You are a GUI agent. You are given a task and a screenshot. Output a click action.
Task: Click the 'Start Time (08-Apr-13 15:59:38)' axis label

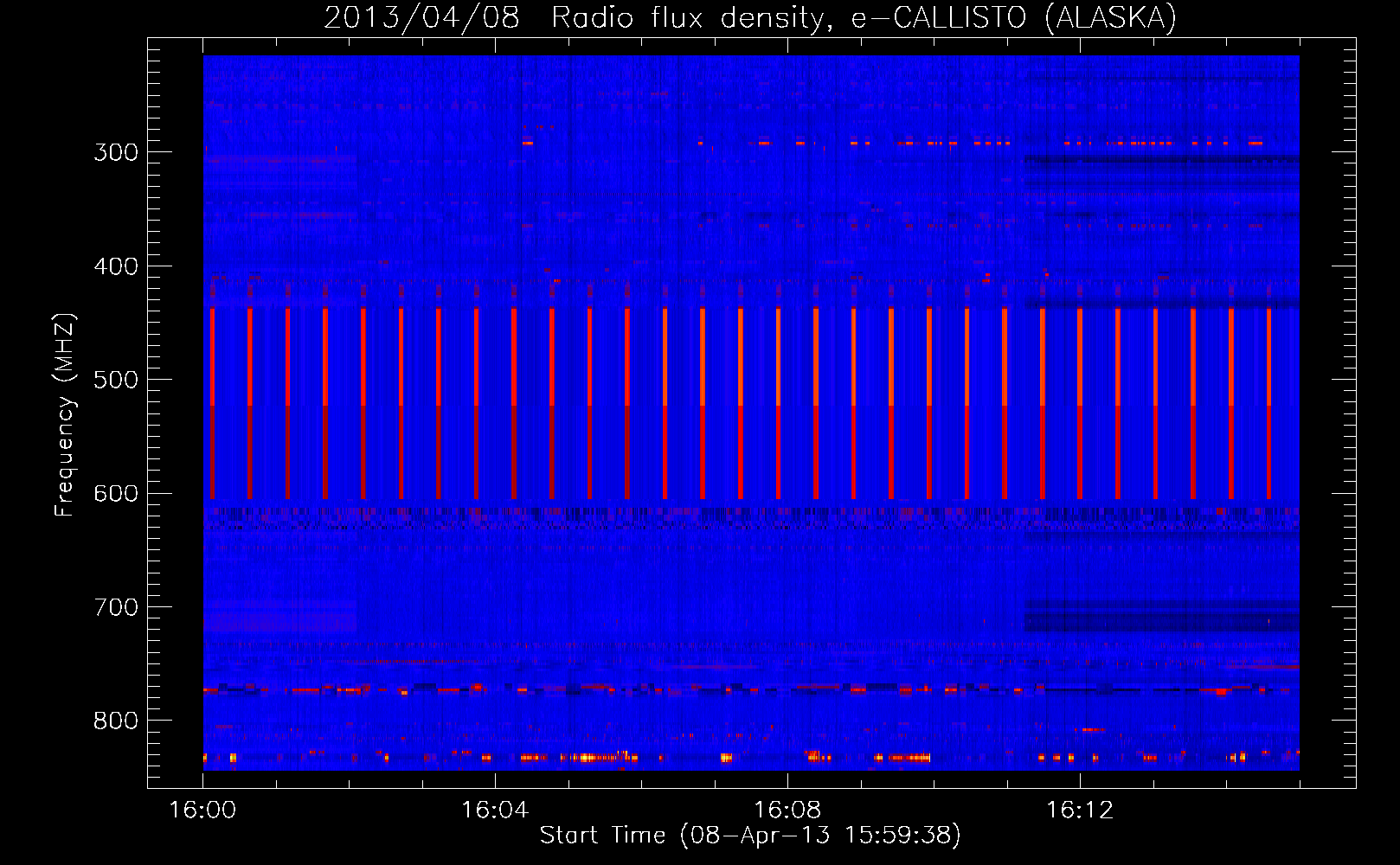pos(750,836)
